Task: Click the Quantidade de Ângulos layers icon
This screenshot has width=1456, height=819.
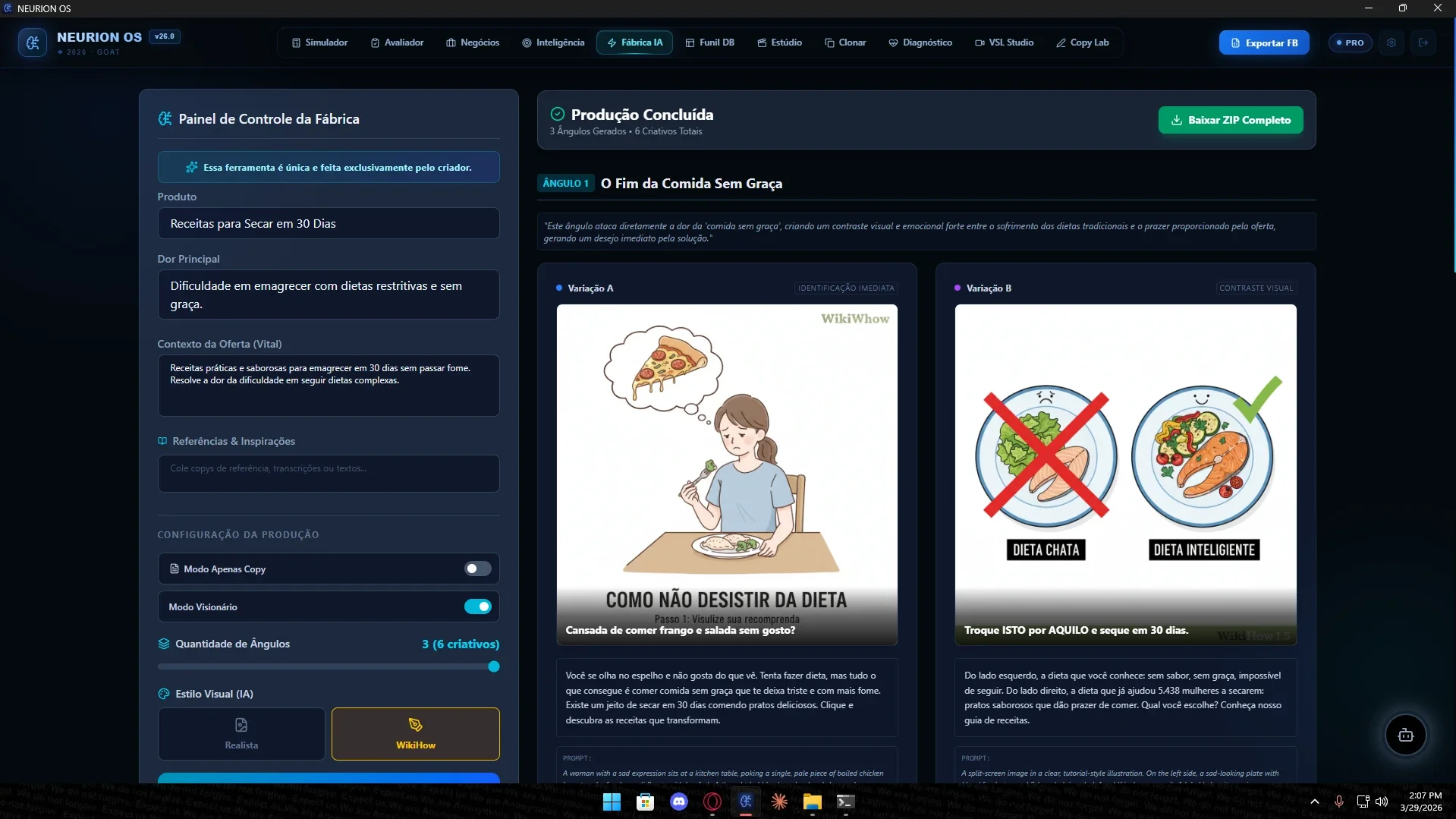Action: coord(164,644)
